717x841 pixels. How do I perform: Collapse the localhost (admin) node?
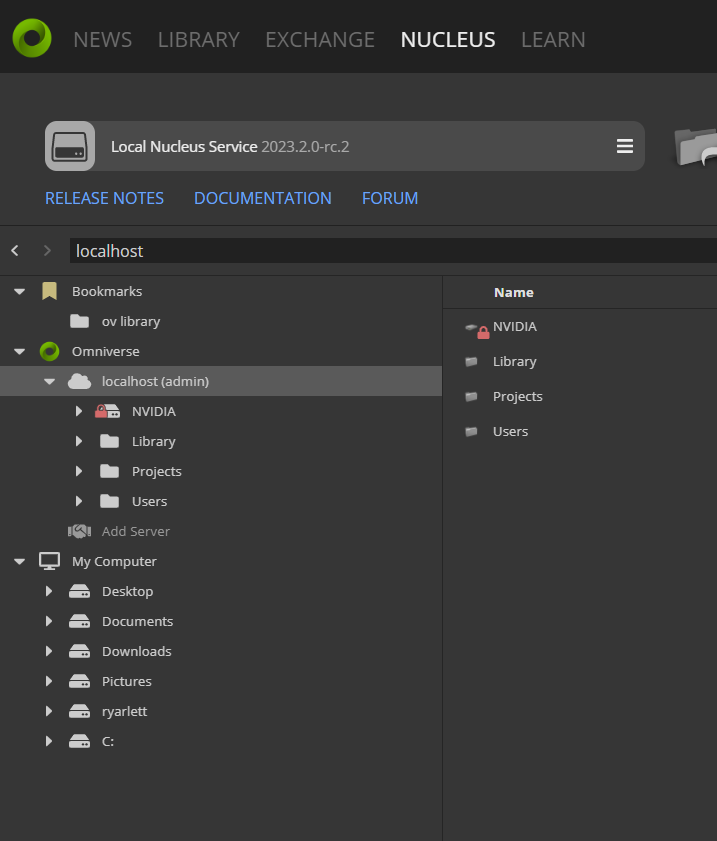point(49,382)
